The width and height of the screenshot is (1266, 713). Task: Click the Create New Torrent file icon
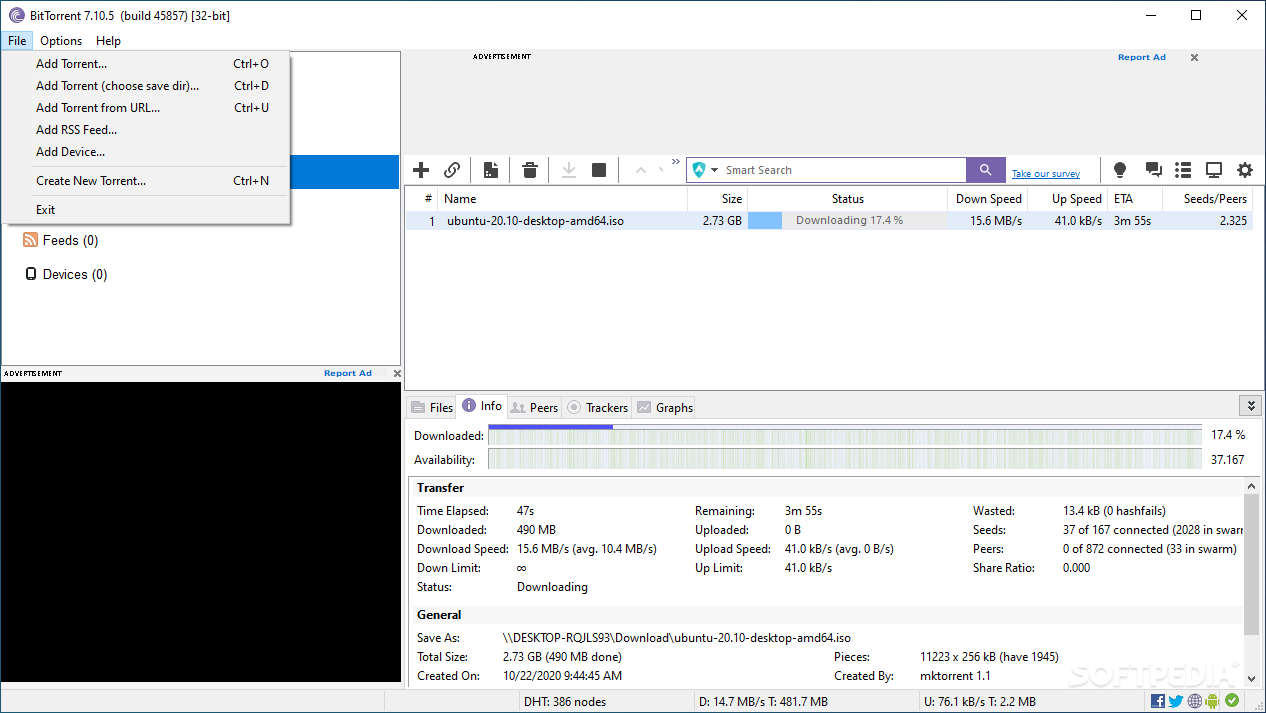pos(490,170)
